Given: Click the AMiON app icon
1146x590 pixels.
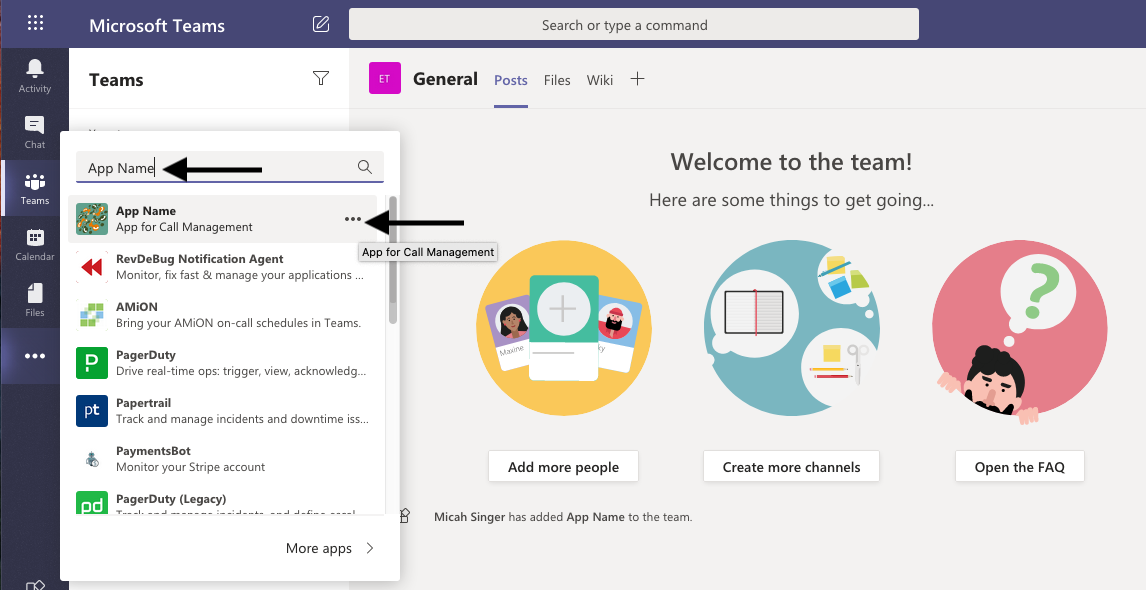Looking at the screenshot, I should (x=92, y=315).
